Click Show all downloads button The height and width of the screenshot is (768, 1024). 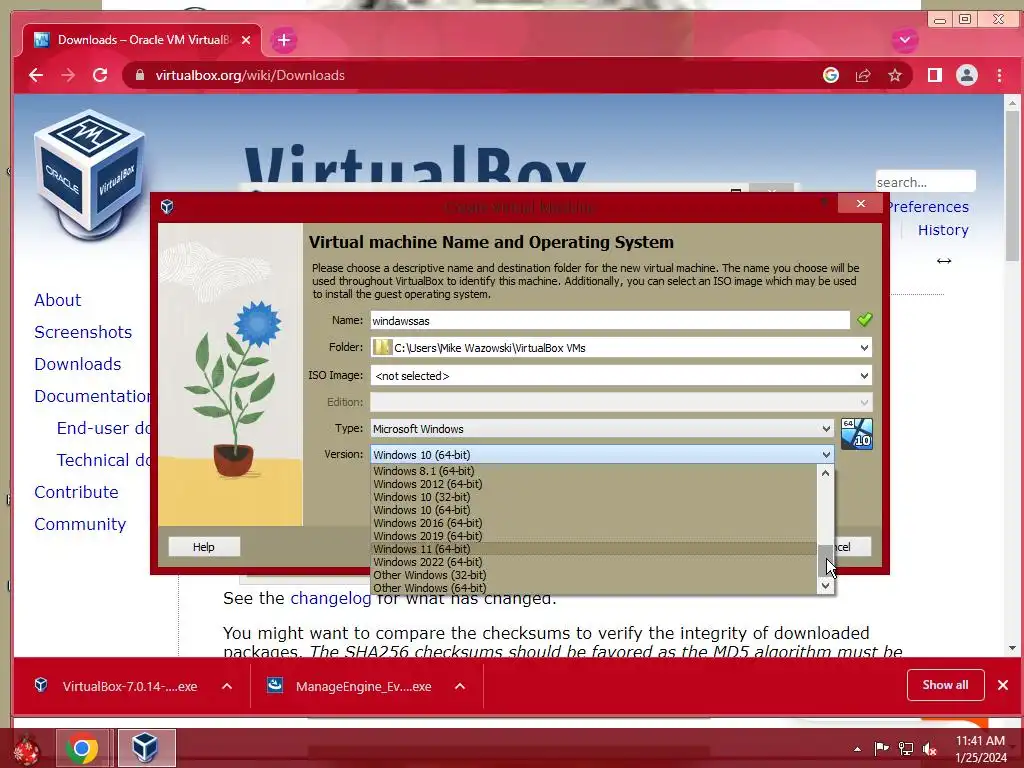pos(945,685)
